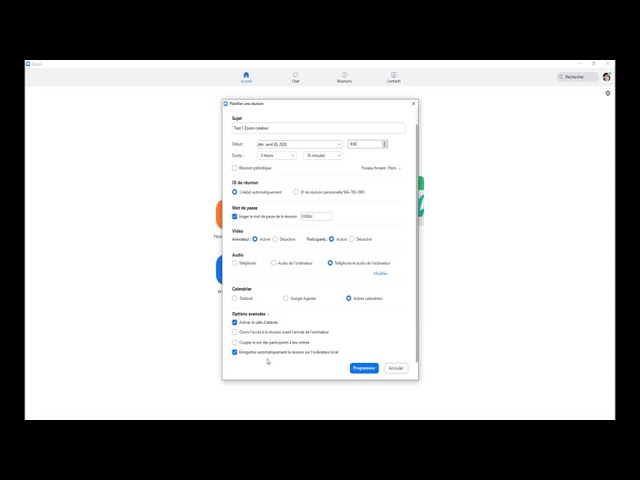Check open access before host arrival
This screenshot has height=480, width=640.
click(235, 332)
